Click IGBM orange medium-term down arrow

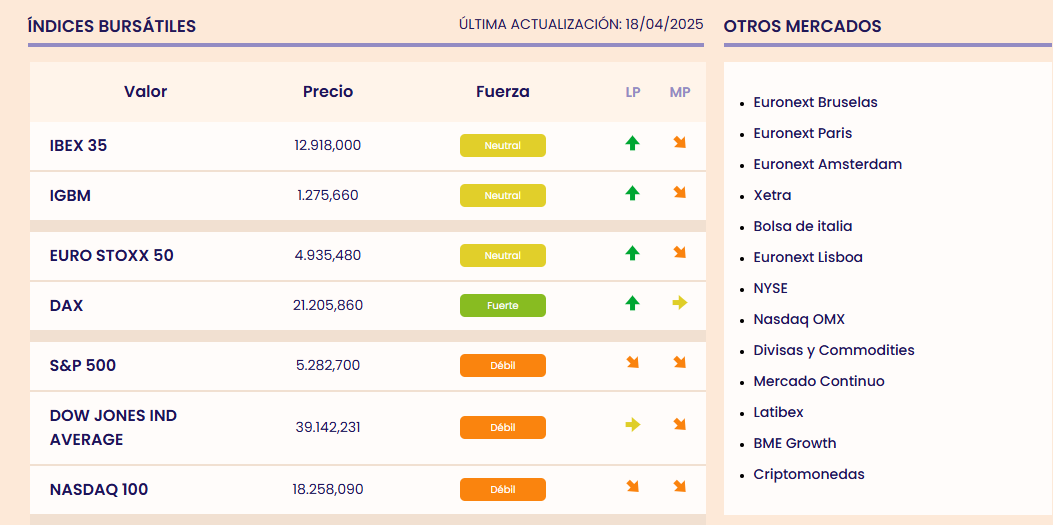coord(680,193)
